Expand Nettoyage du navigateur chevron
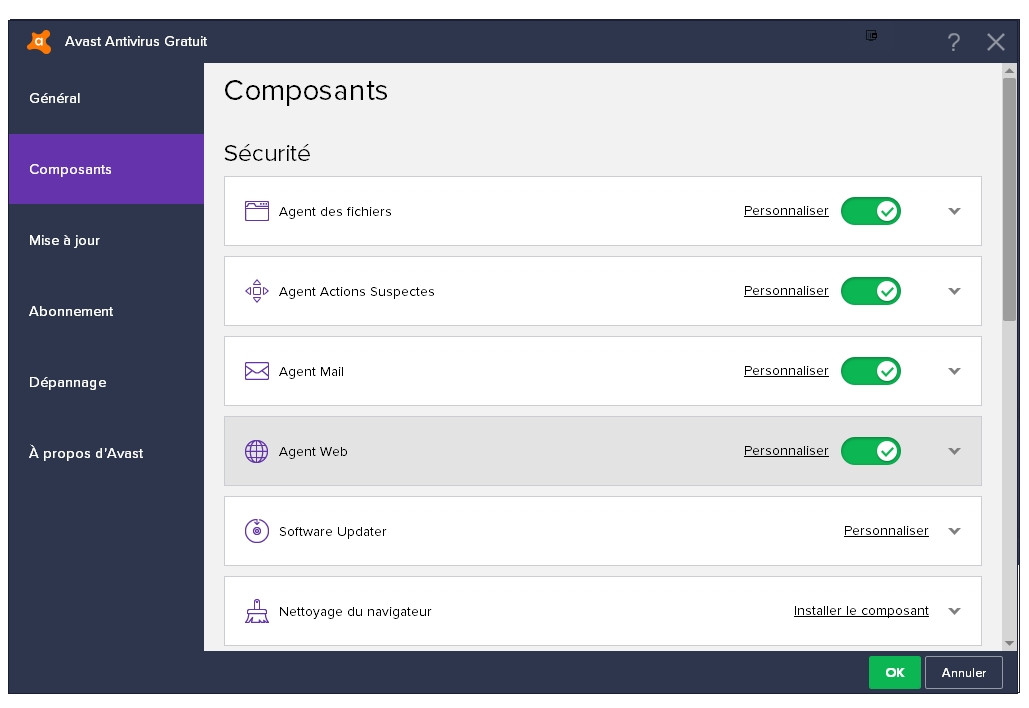The width and height of the screenshot is (1029, 708). pos(955,612)
